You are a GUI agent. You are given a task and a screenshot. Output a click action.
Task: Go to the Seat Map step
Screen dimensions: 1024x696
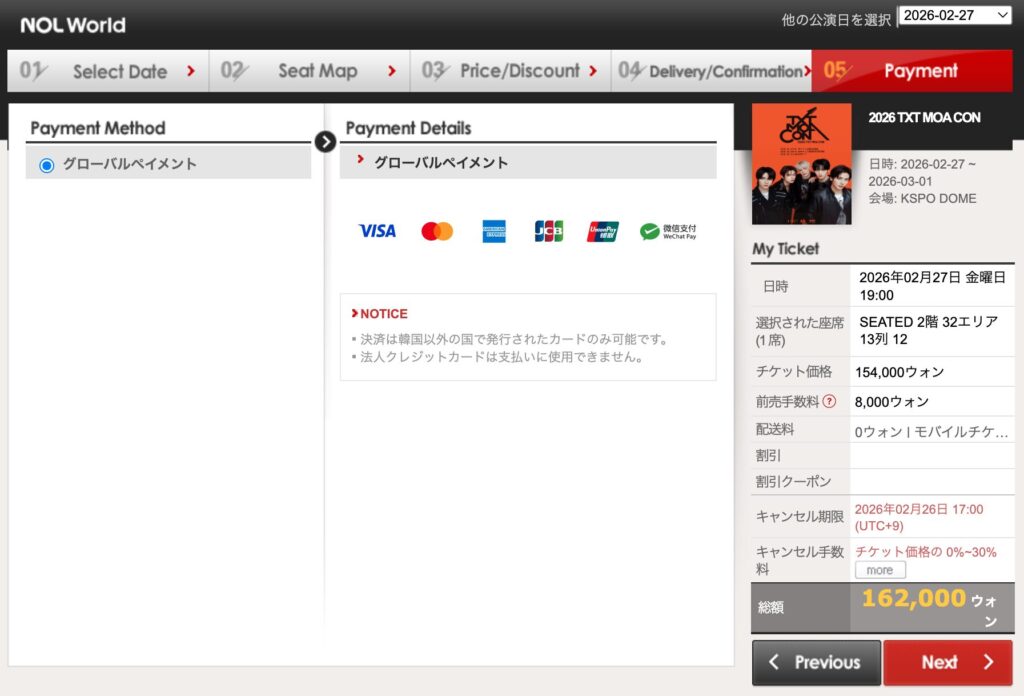[x=310, y=71]
